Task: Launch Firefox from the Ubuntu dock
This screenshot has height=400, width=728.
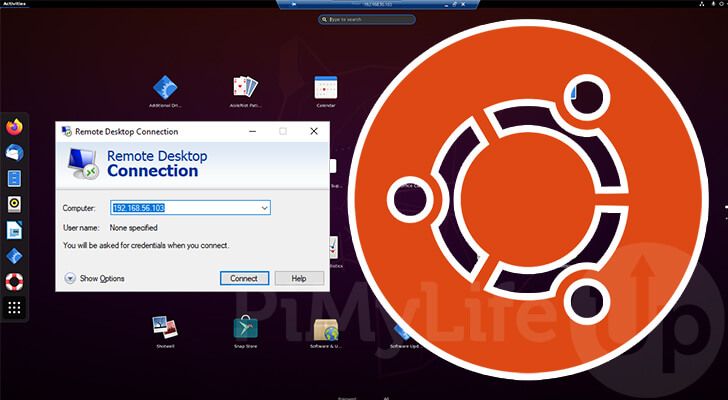Action: [14, 126]
